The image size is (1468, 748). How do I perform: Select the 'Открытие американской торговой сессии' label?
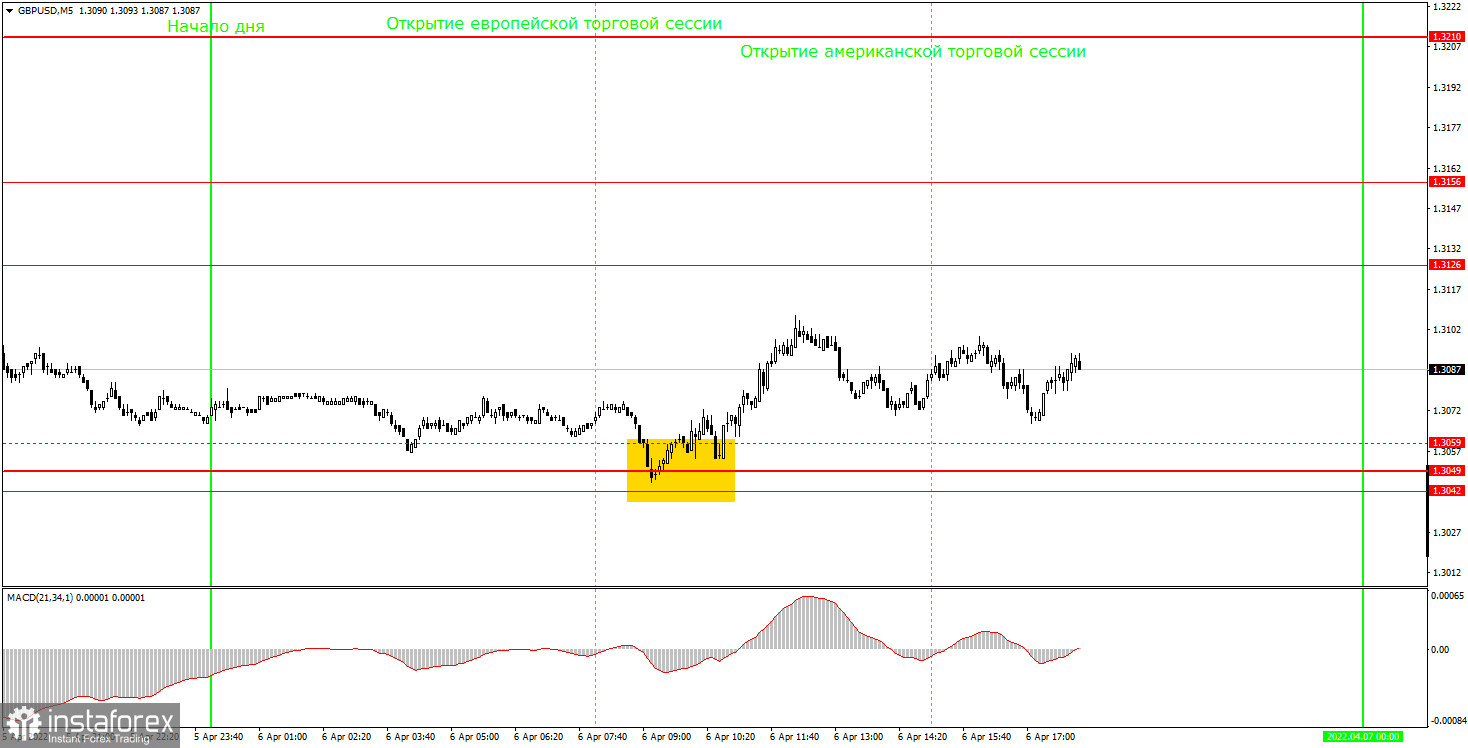(913, 52)
